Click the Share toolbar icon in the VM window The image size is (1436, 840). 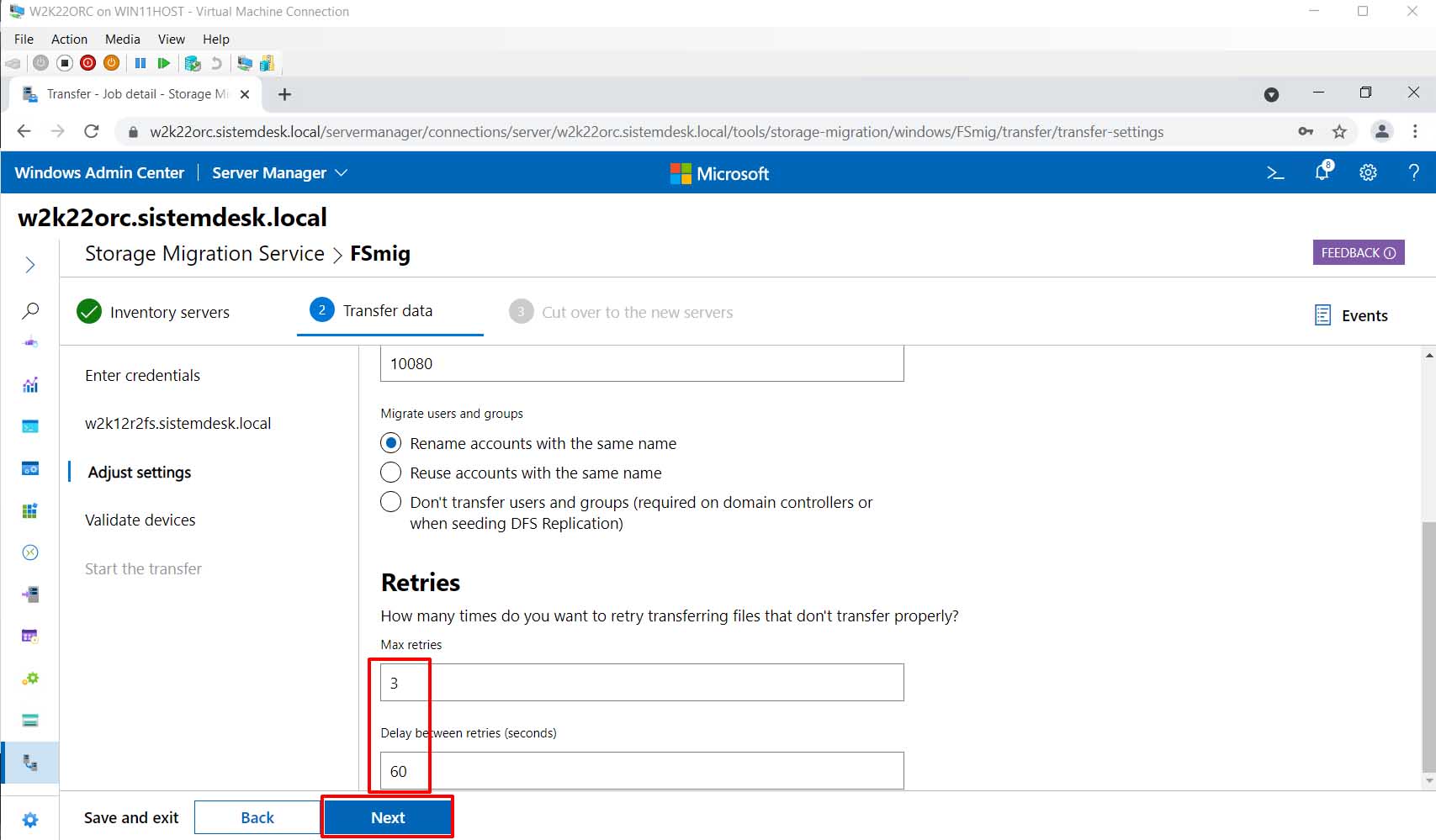click(268, 63)
